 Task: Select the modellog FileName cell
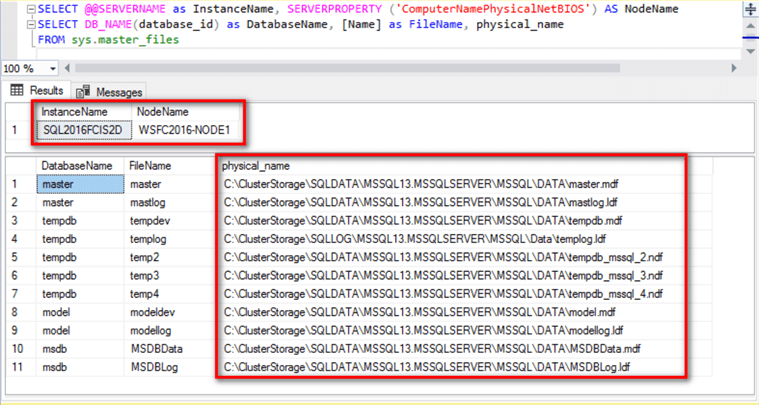[168, 331]
